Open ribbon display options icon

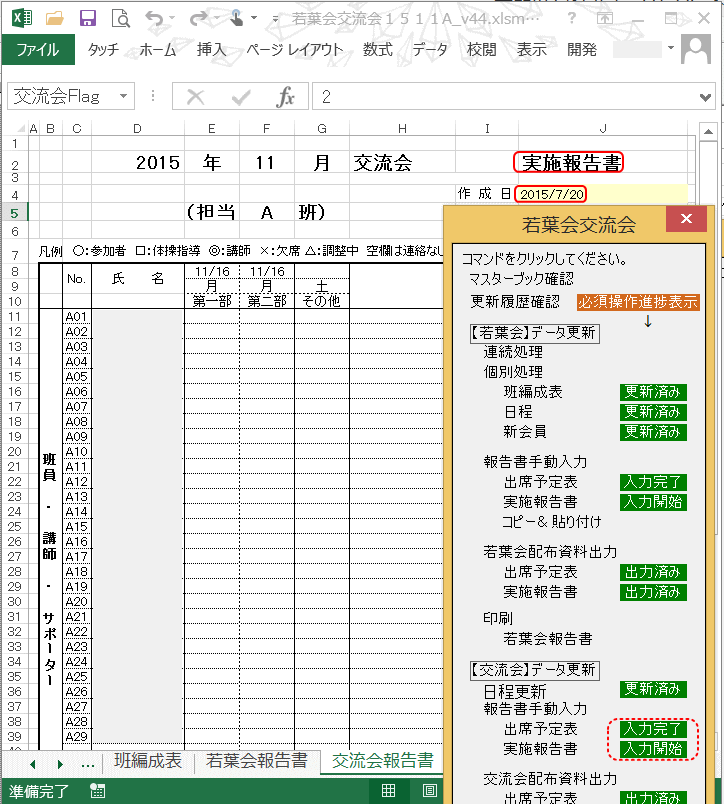(605, 18)
